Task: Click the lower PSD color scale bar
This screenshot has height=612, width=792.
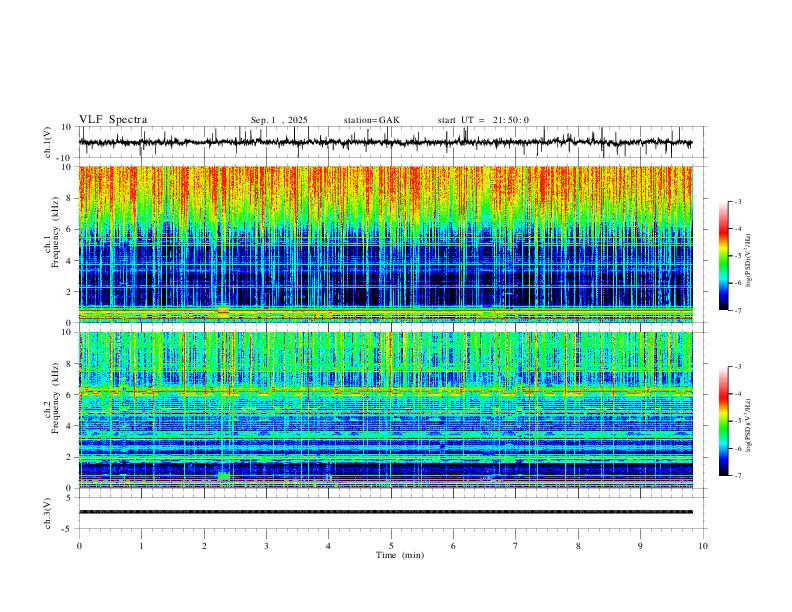Action: [724, 421]
